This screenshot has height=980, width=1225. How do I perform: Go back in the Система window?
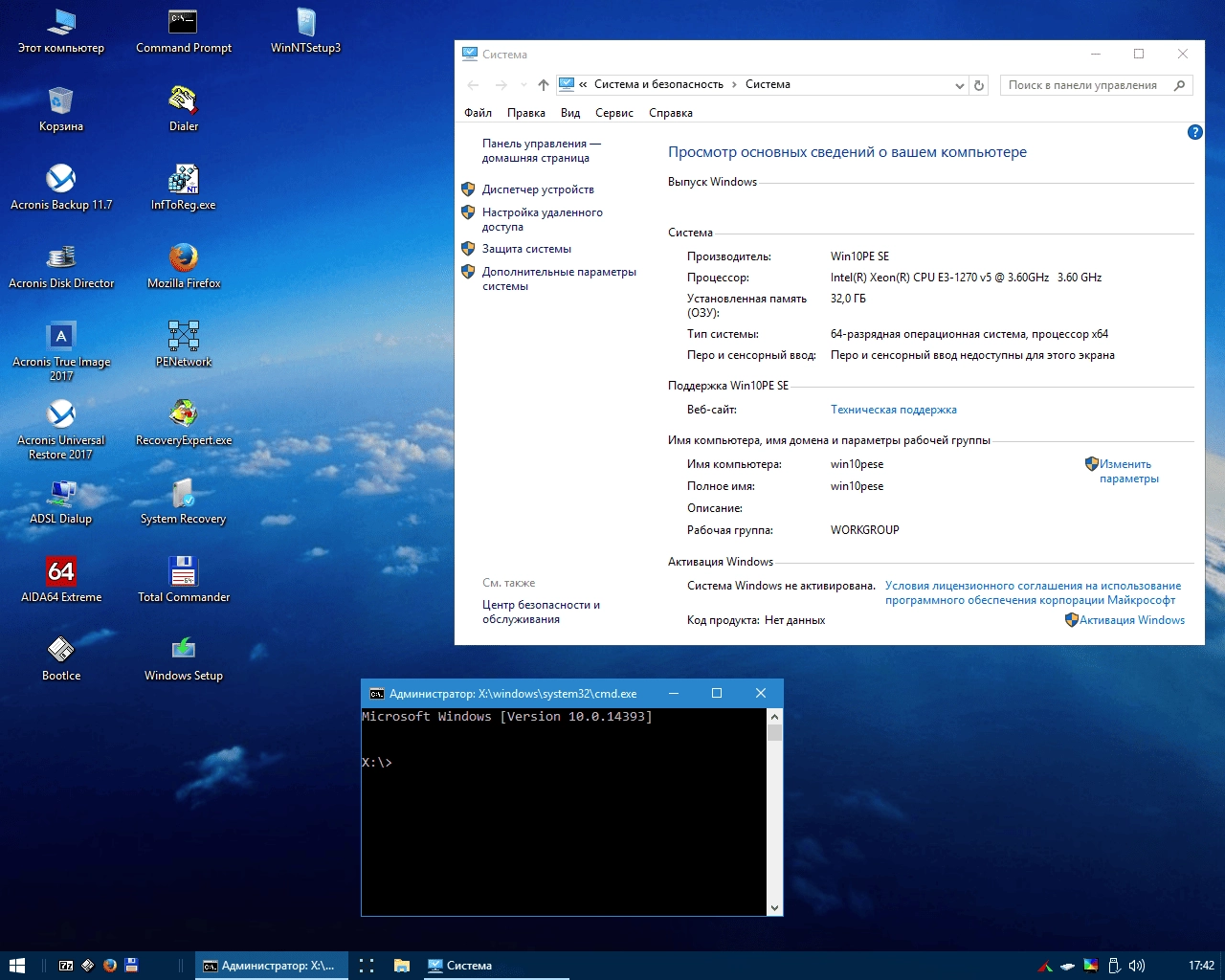tap(473, 85)
